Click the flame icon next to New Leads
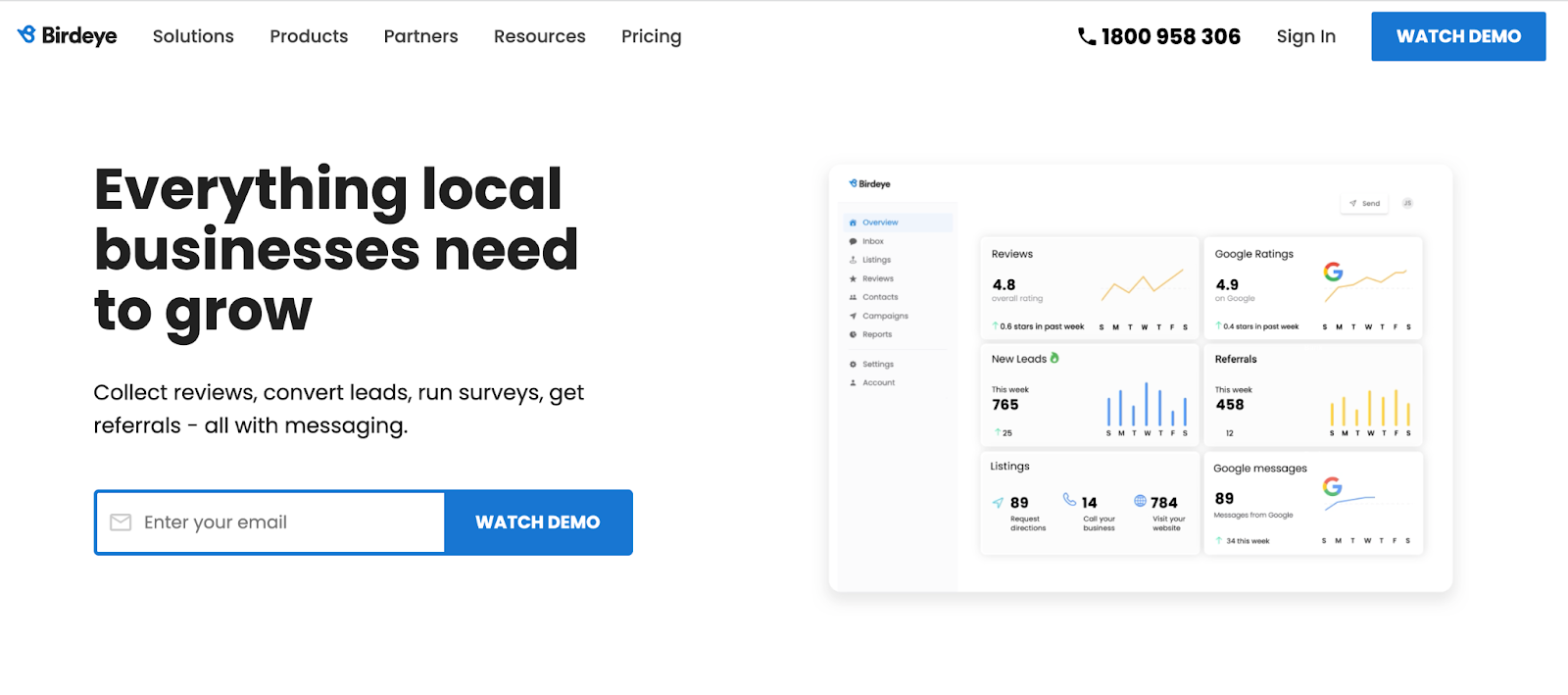The image size is (1568, 695). (1054, 358)
